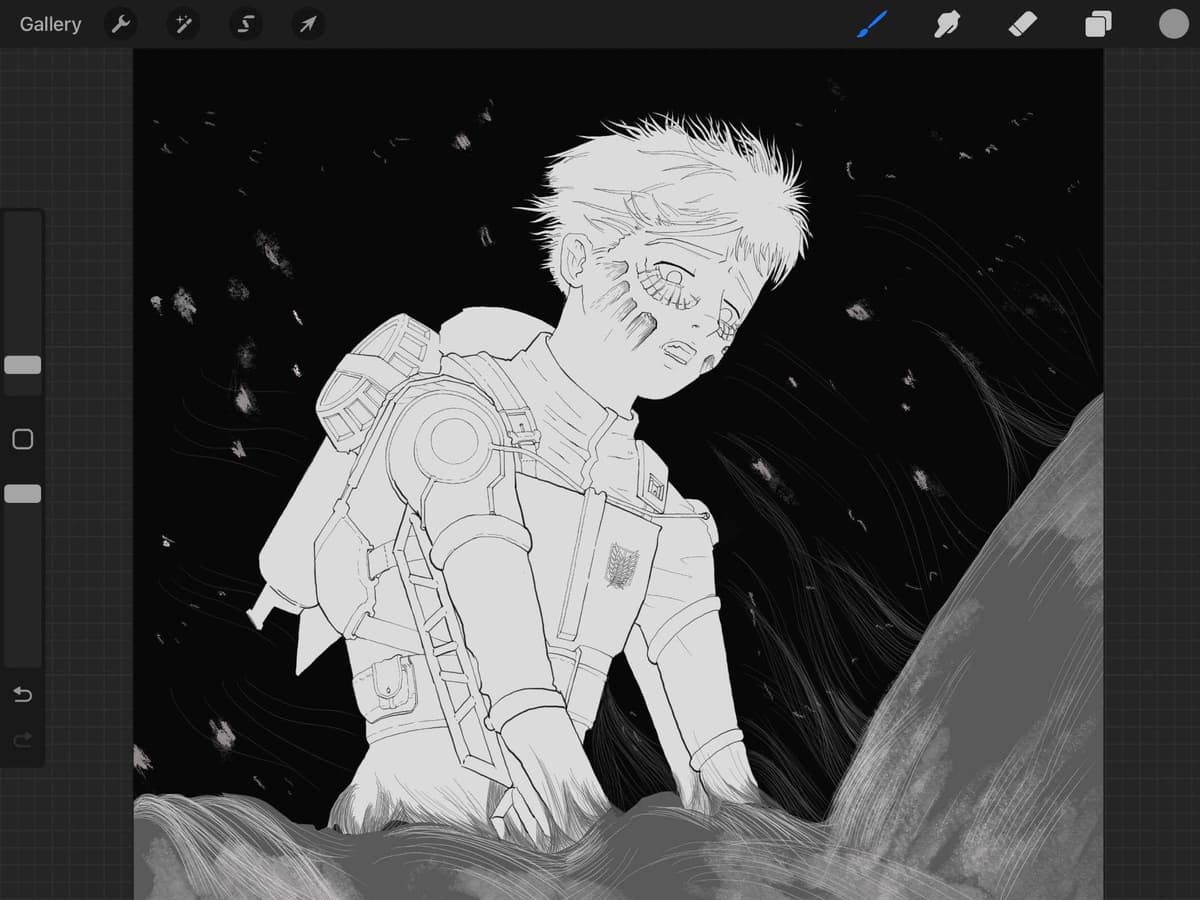Viewport: 1200px width, 900px height.
Task: Open the Layers panel
Action: click(x=1098, y=24)
